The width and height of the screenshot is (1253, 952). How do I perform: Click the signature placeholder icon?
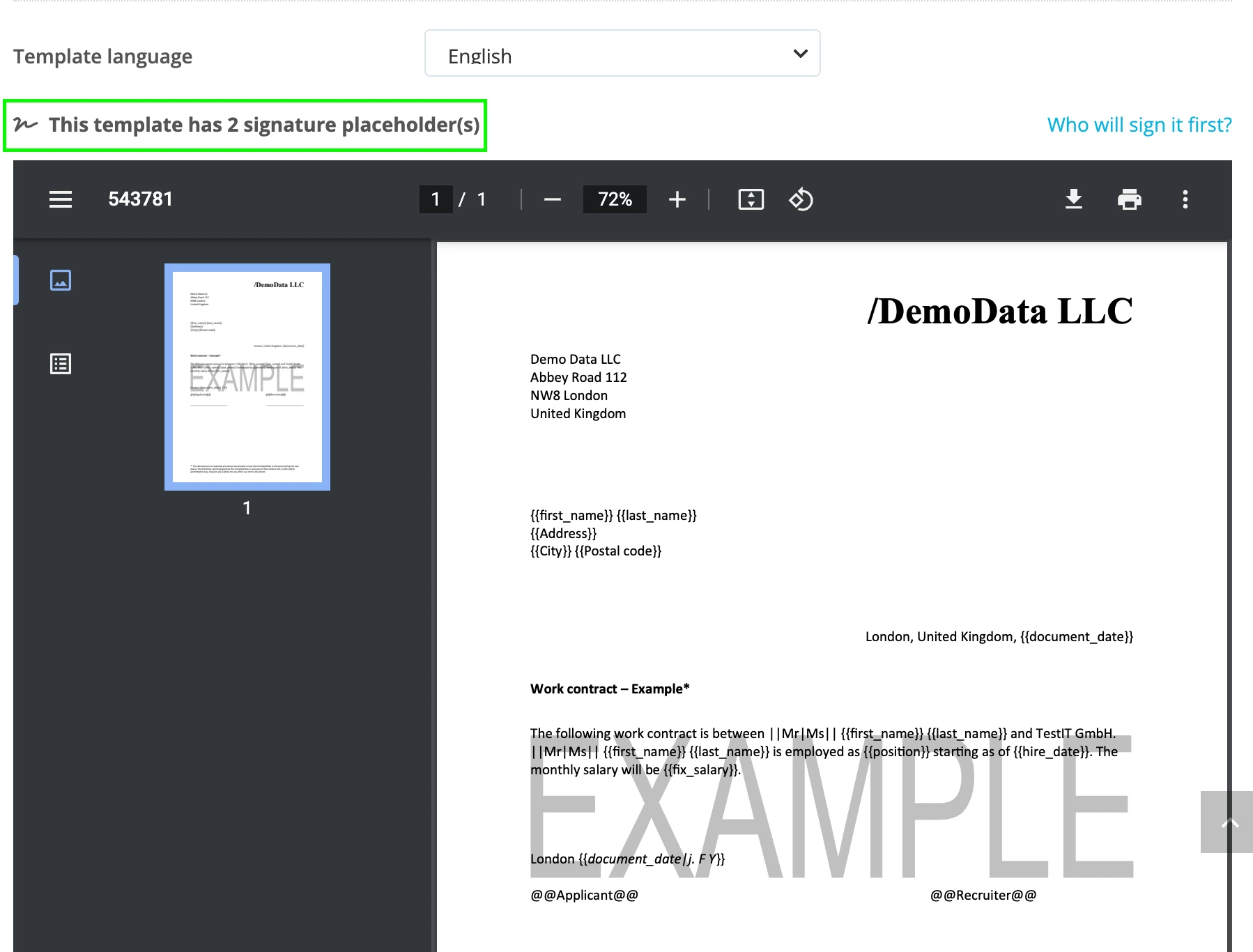click(26, 125)
